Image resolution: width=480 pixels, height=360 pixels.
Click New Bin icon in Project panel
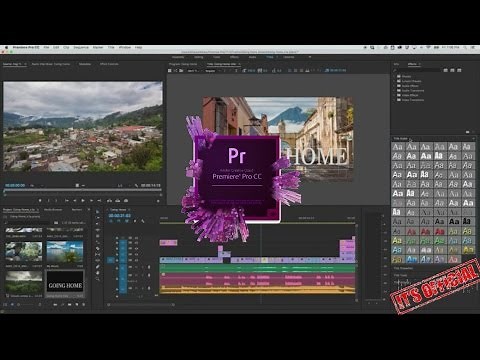click(69, 304)
